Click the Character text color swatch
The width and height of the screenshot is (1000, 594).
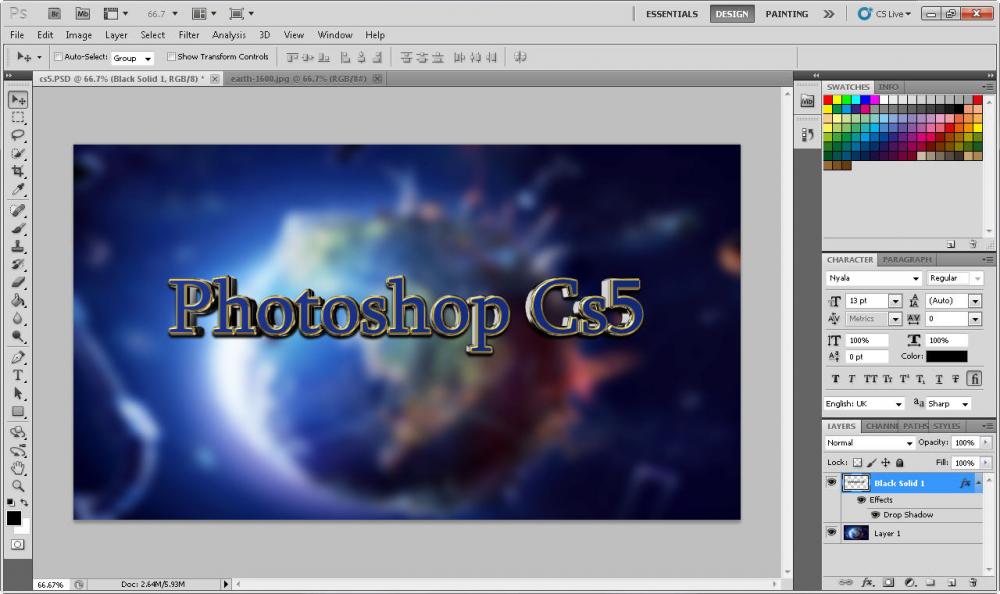[x=946, y=357]
